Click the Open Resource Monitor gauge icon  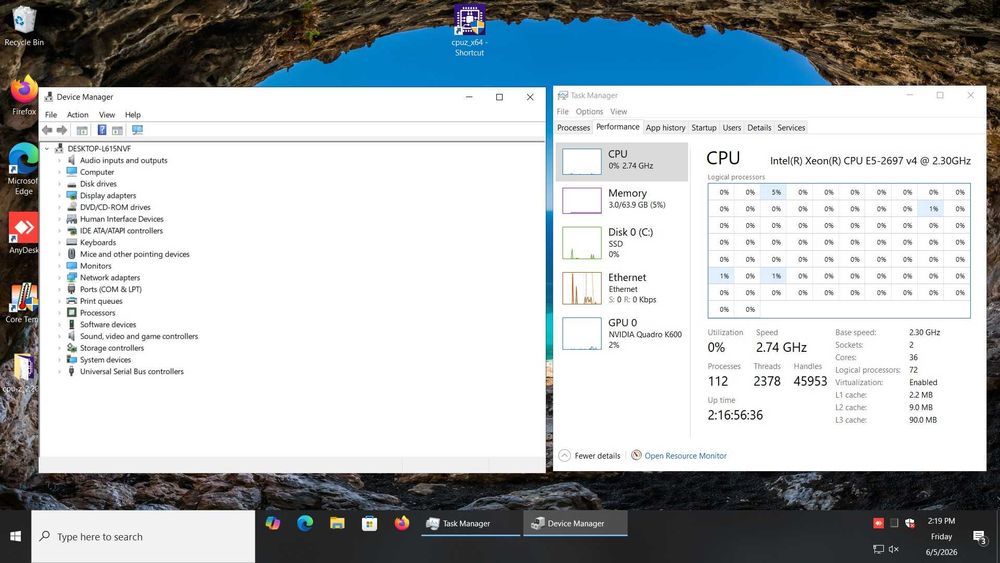636,455
